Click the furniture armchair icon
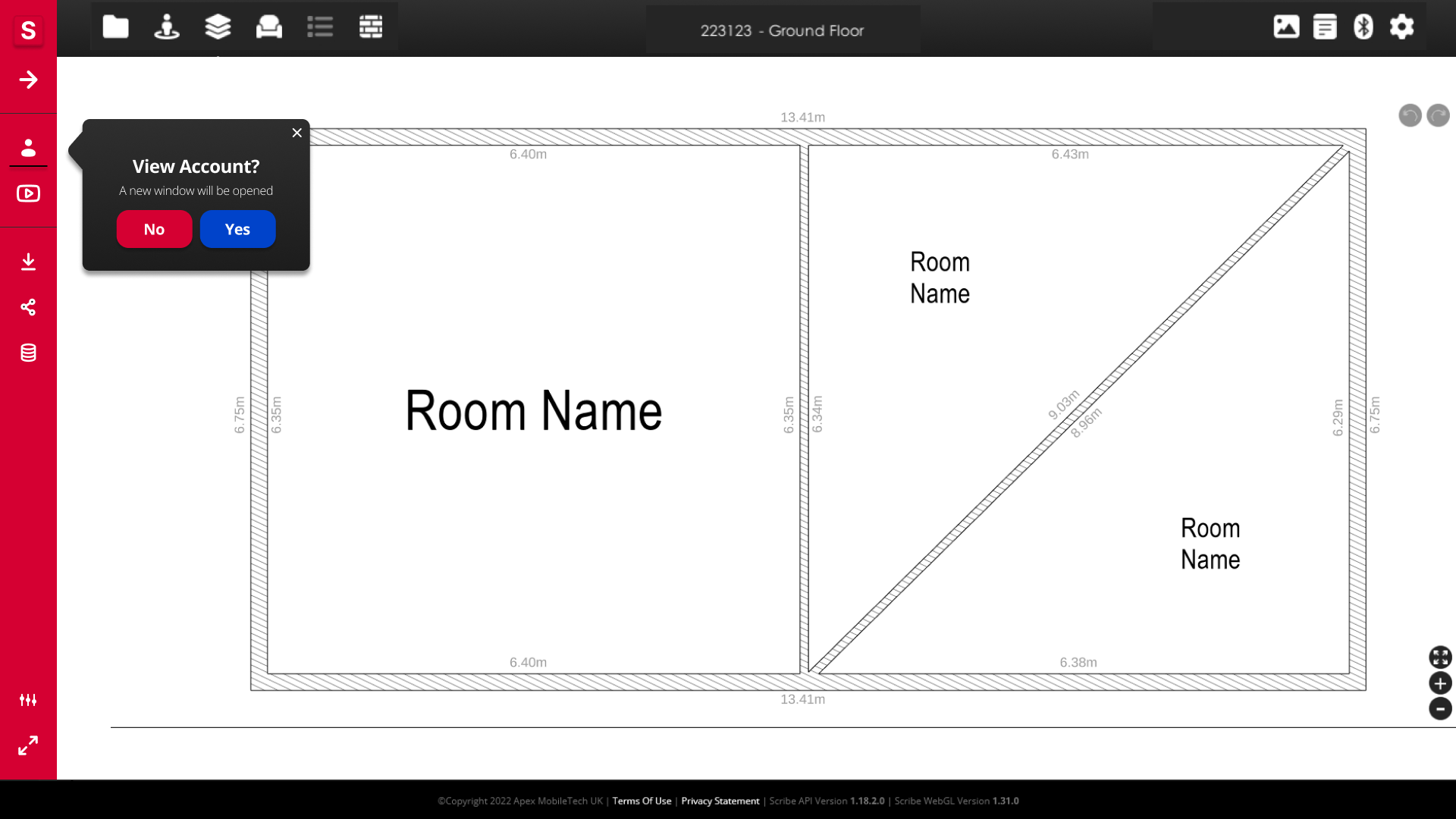This screenshot has width=1456, height=819. (x=269, y=27)
